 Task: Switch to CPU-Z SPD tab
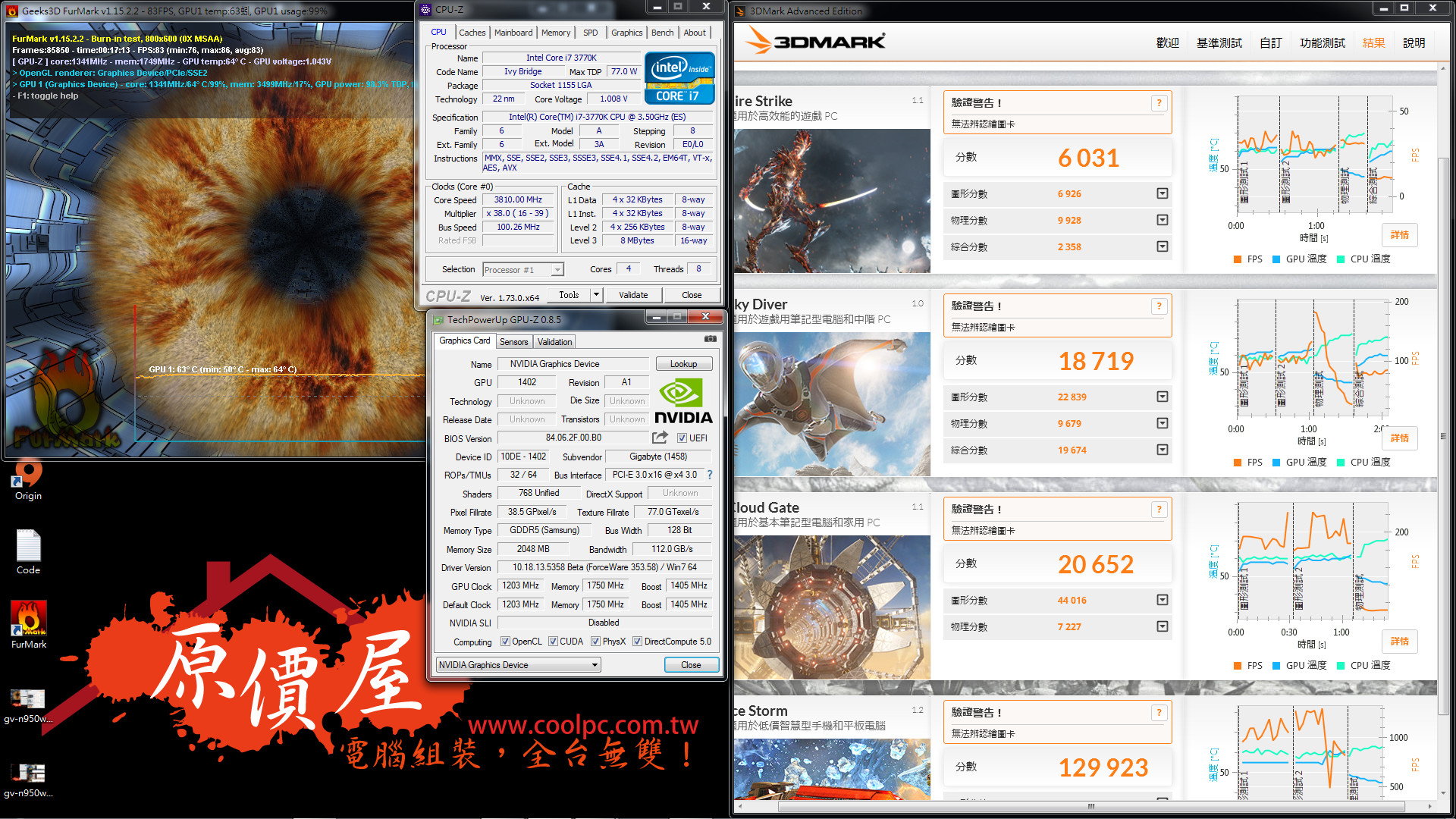pyautogui.click(x=591, y=33)
